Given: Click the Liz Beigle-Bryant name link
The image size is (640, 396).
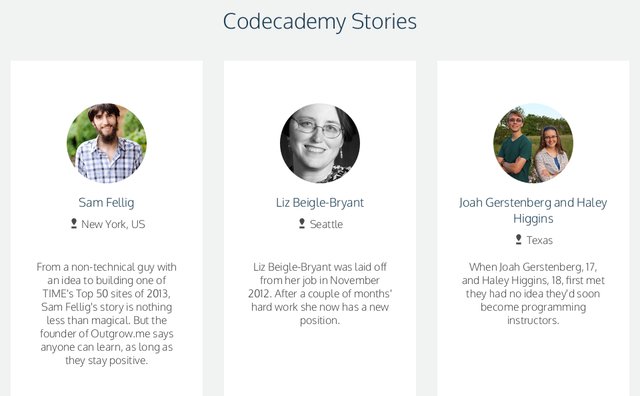Looking at the screenshot, I should (x=320, y=202).
